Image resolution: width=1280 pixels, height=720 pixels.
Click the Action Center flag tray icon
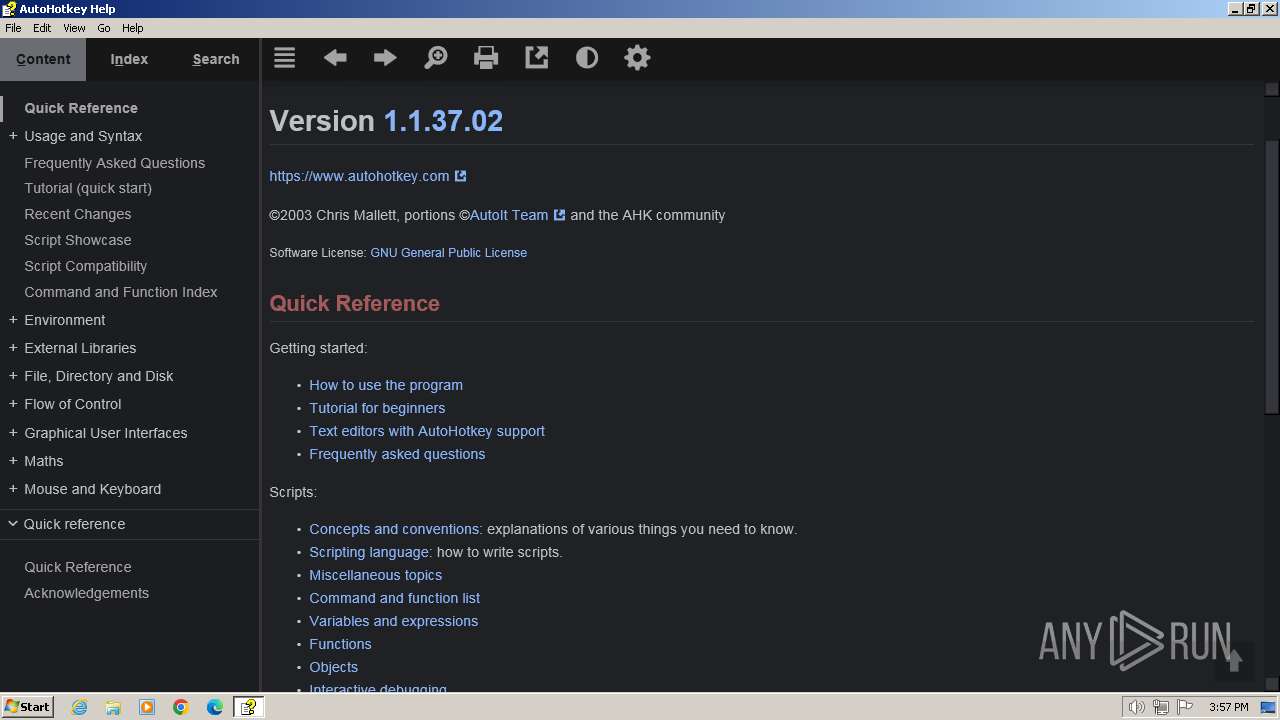(1185, 707)
